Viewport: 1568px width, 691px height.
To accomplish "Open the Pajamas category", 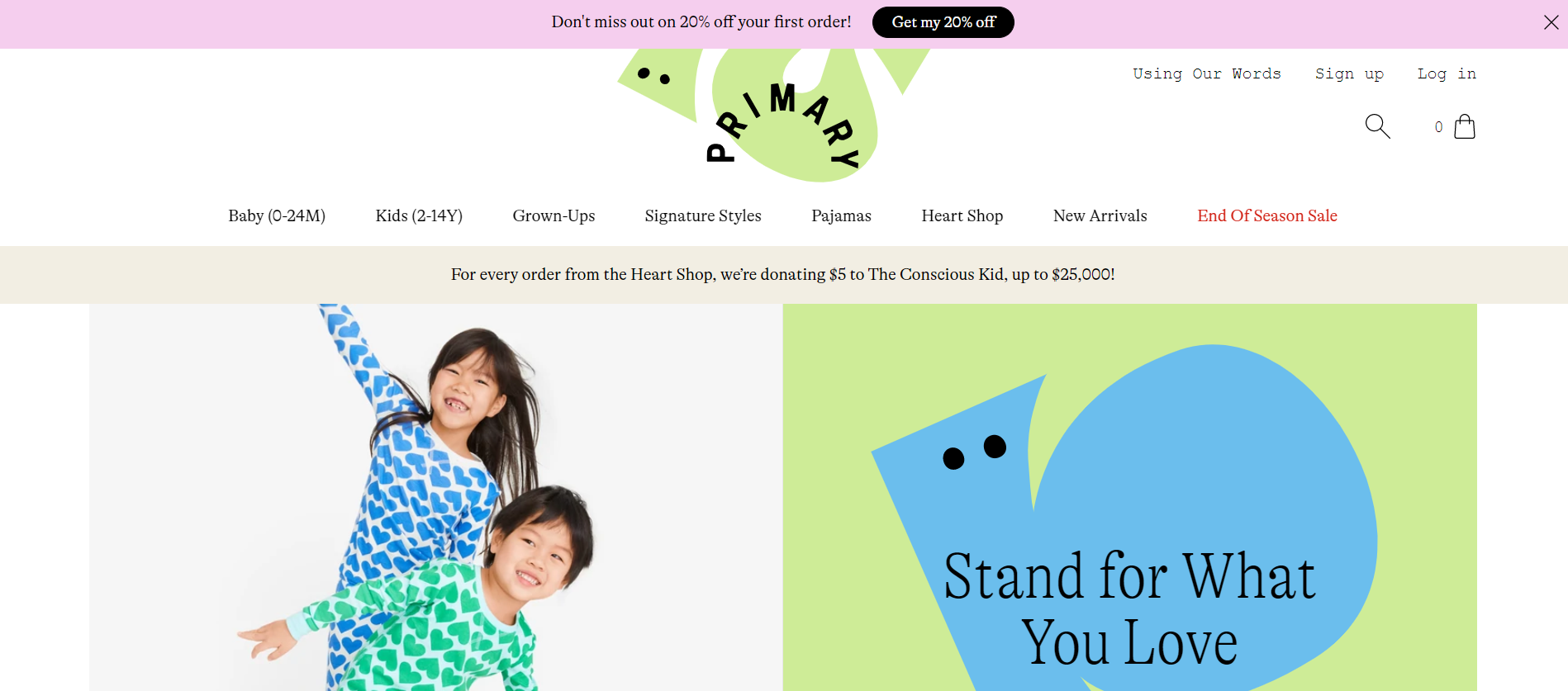I will (841, 215).
